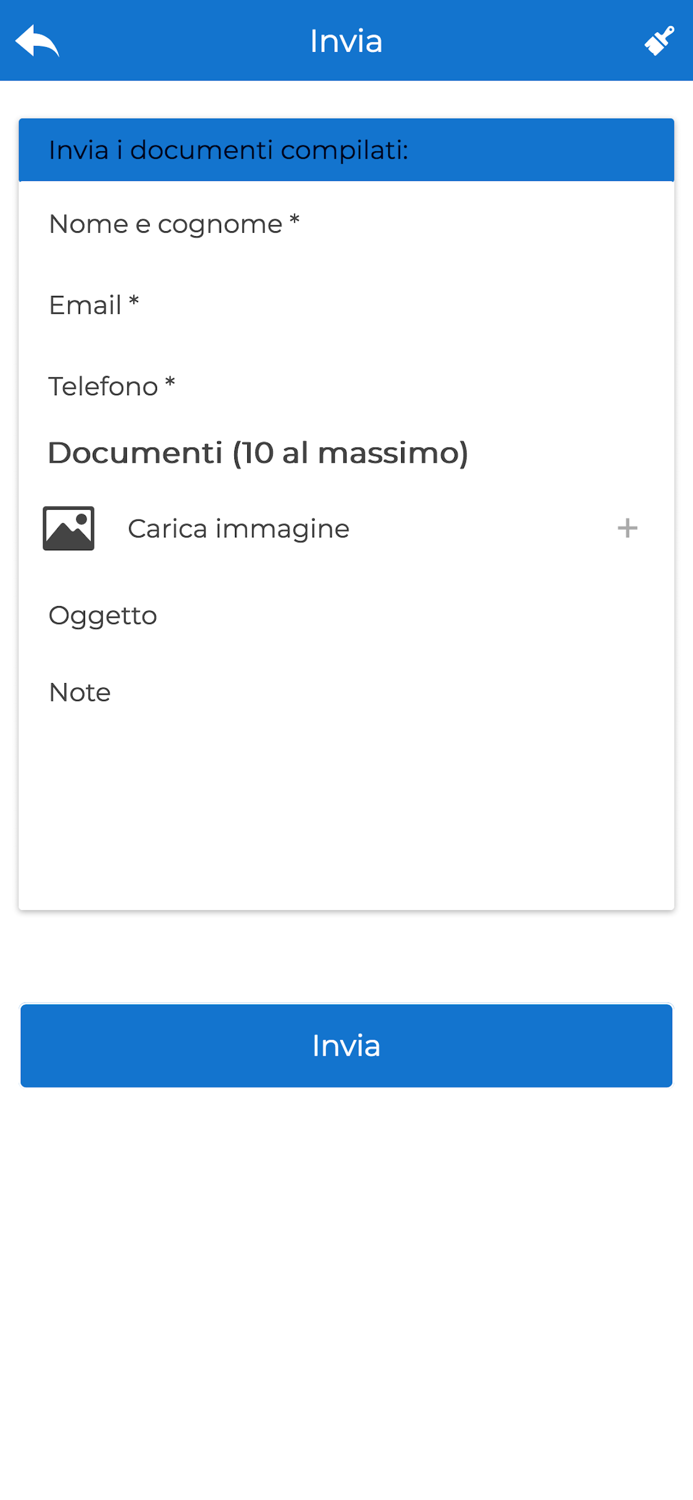Click the image icon beside Carica immagine
Screen dimensions: 693x1500
point(67,527)
